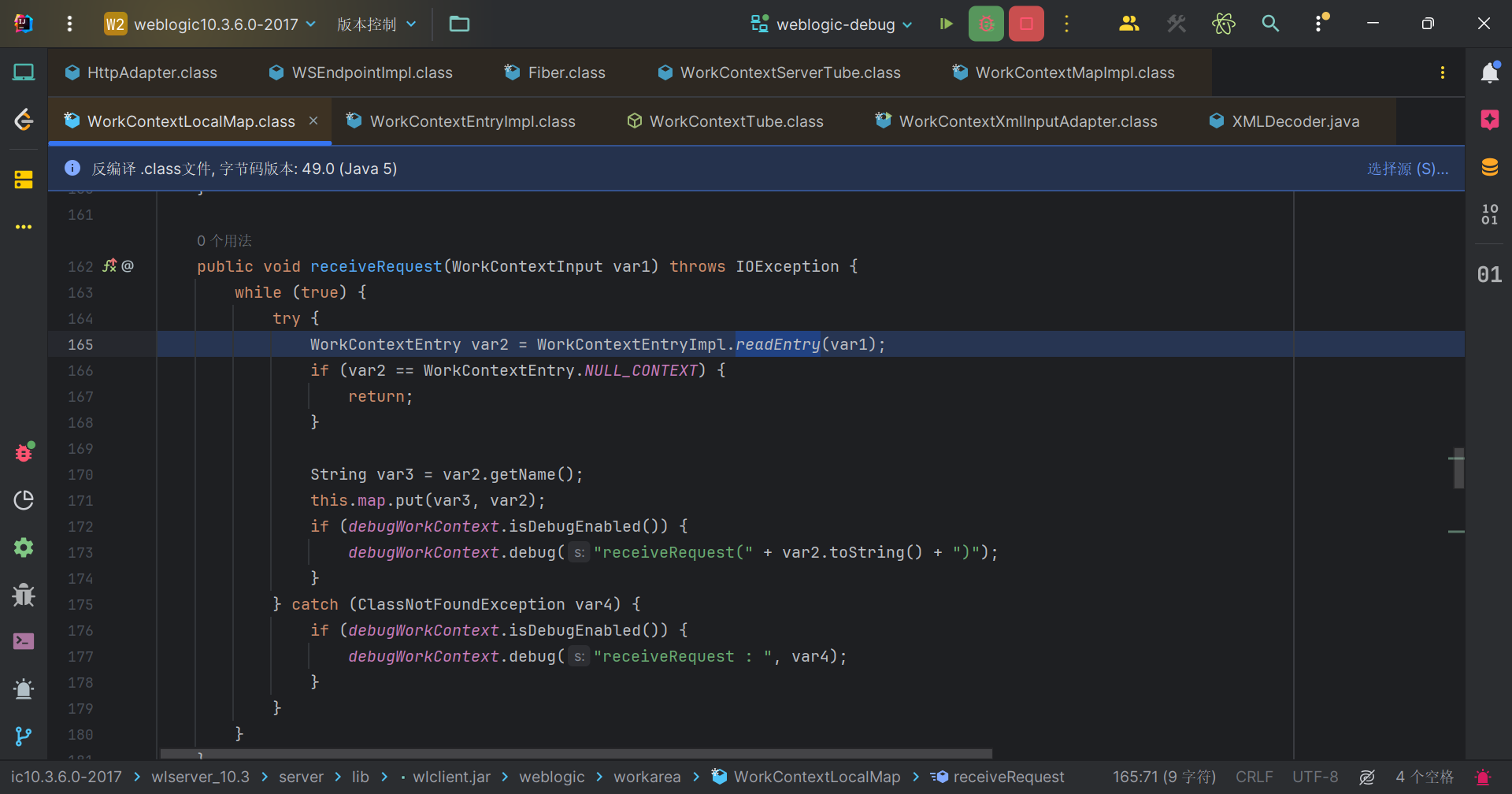Screen dimensions: 1512x794
Task: Click the CRLF line separator status
Action: 1254,777
